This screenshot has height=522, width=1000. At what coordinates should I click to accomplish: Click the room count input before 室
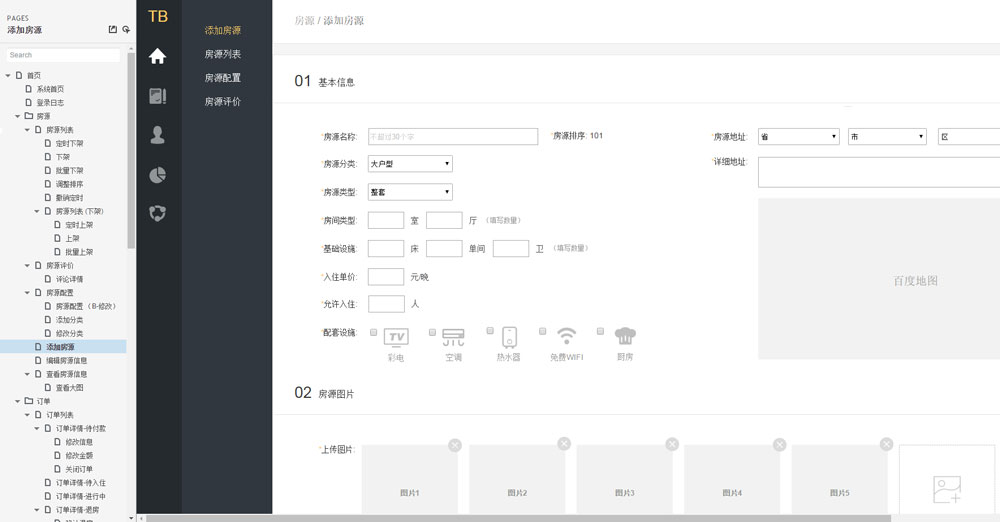(x=386, y=220)
